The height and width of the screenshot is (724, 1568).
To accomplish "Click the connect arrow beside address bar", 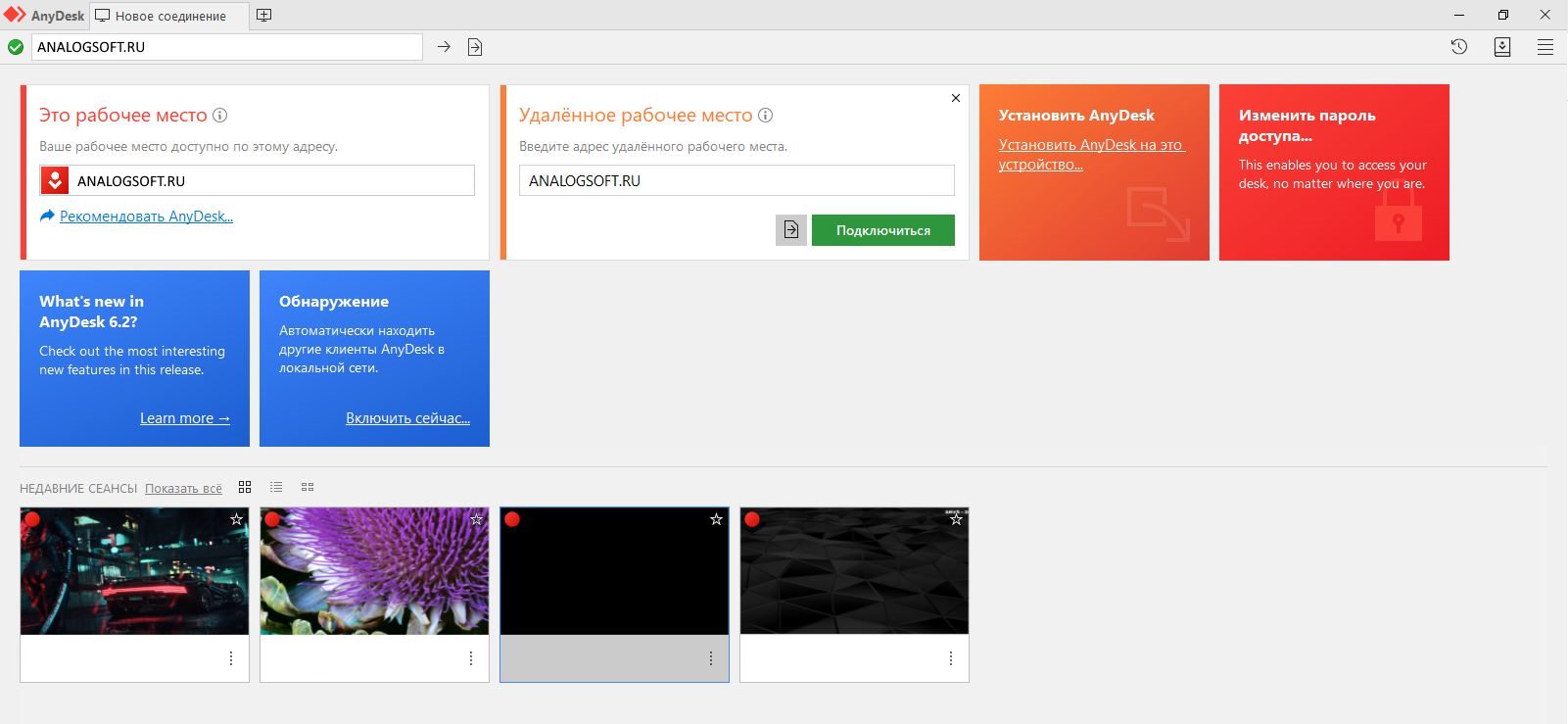I will (x=444, y=47).
